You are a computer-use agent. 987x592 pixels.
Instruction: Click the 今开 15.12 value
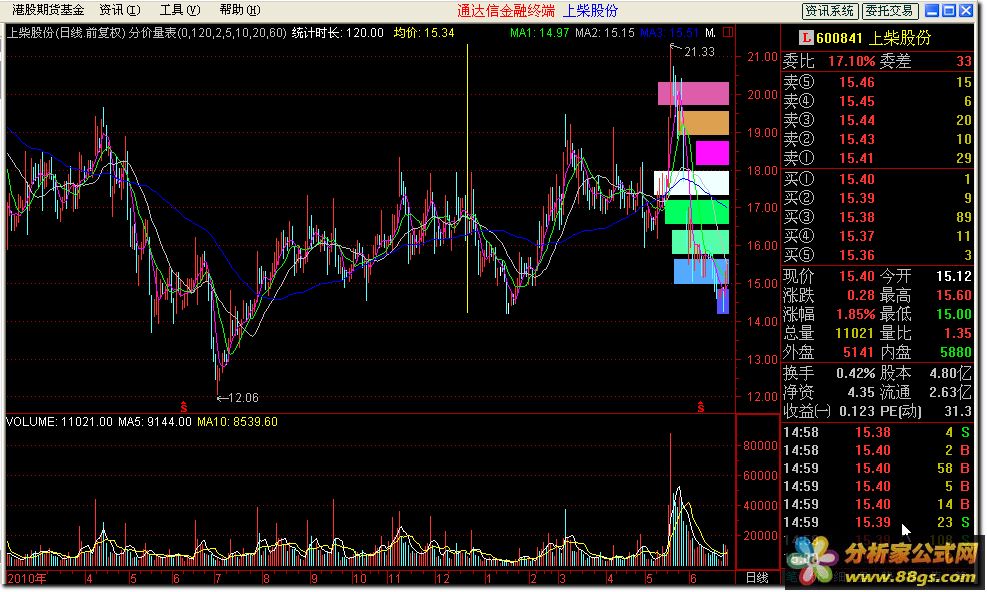pyautogui.click(x=954, y=276)
